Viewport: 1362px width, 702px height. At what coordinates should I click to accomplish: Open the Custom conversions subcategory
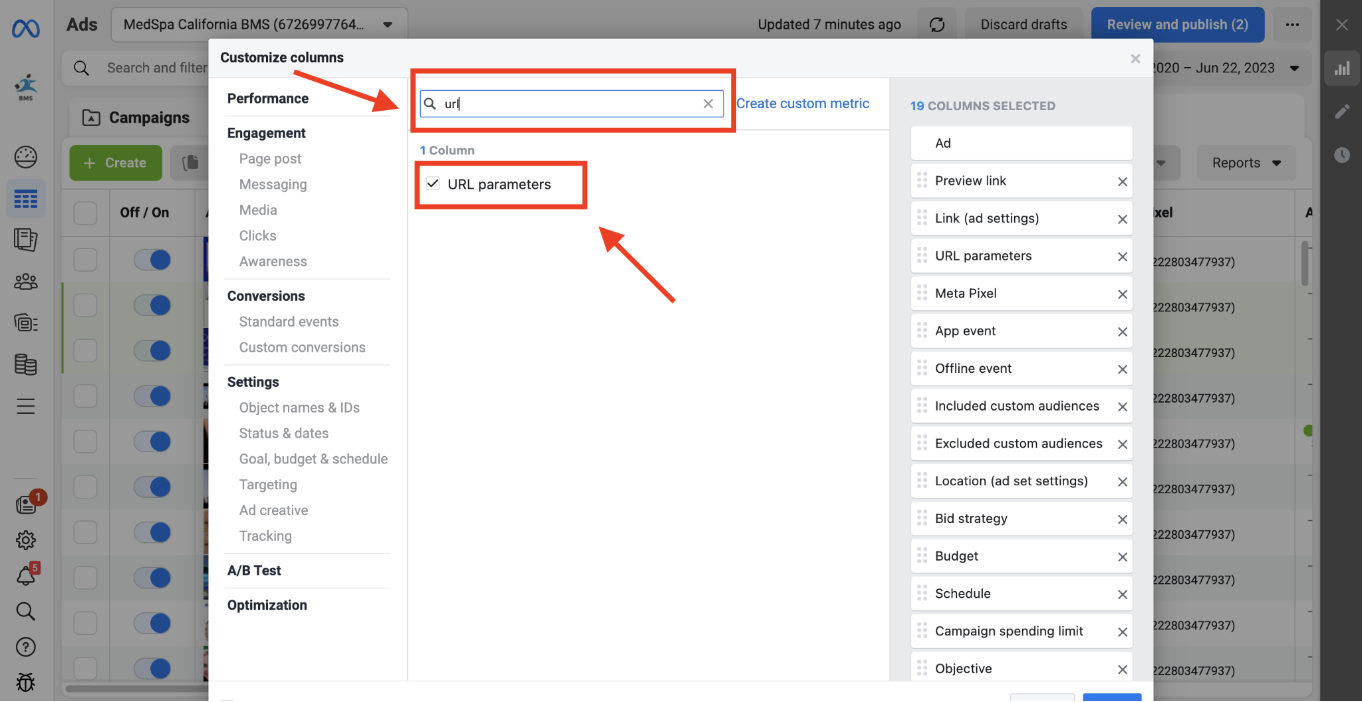[302, 347]
